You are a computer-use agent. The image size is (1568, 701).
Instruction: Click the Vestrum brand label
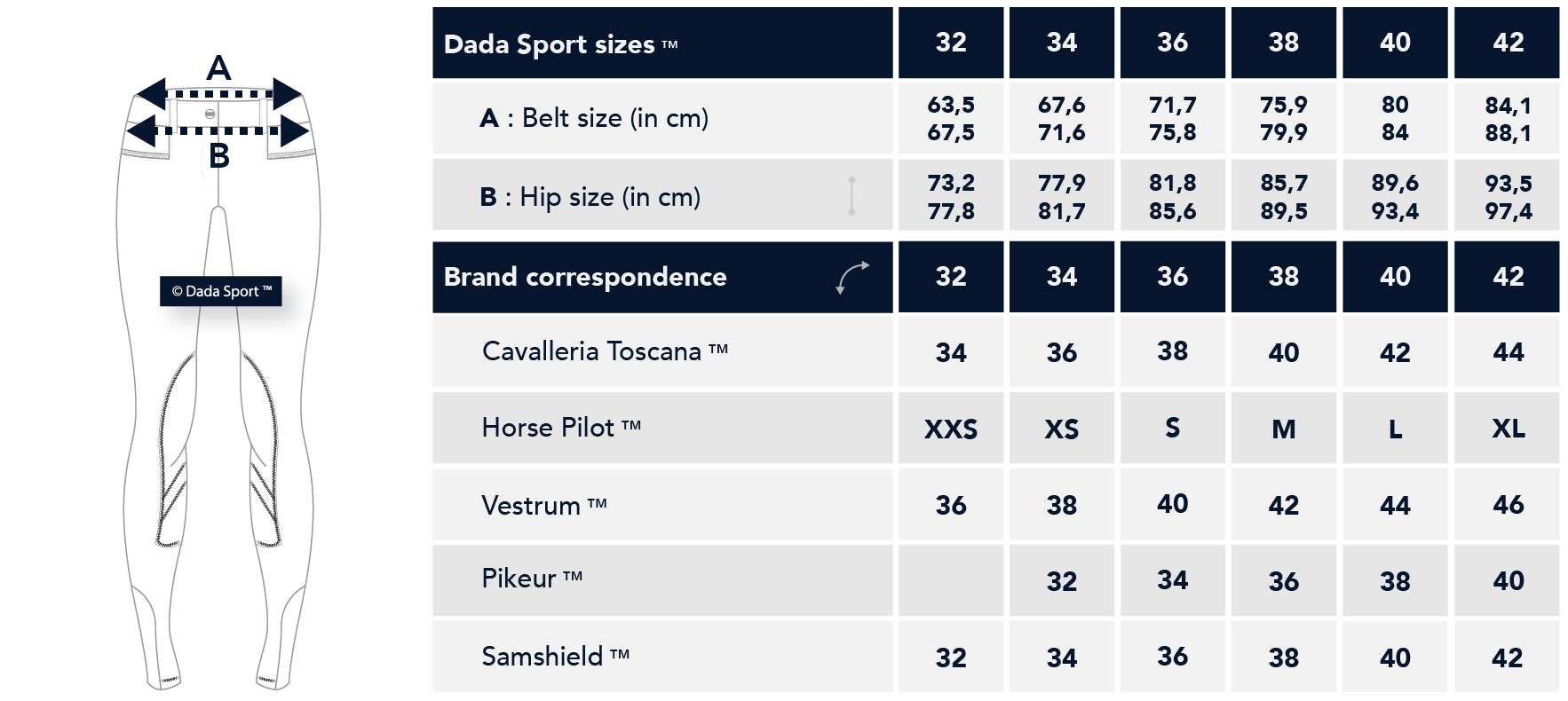click(x=544, y=506)
